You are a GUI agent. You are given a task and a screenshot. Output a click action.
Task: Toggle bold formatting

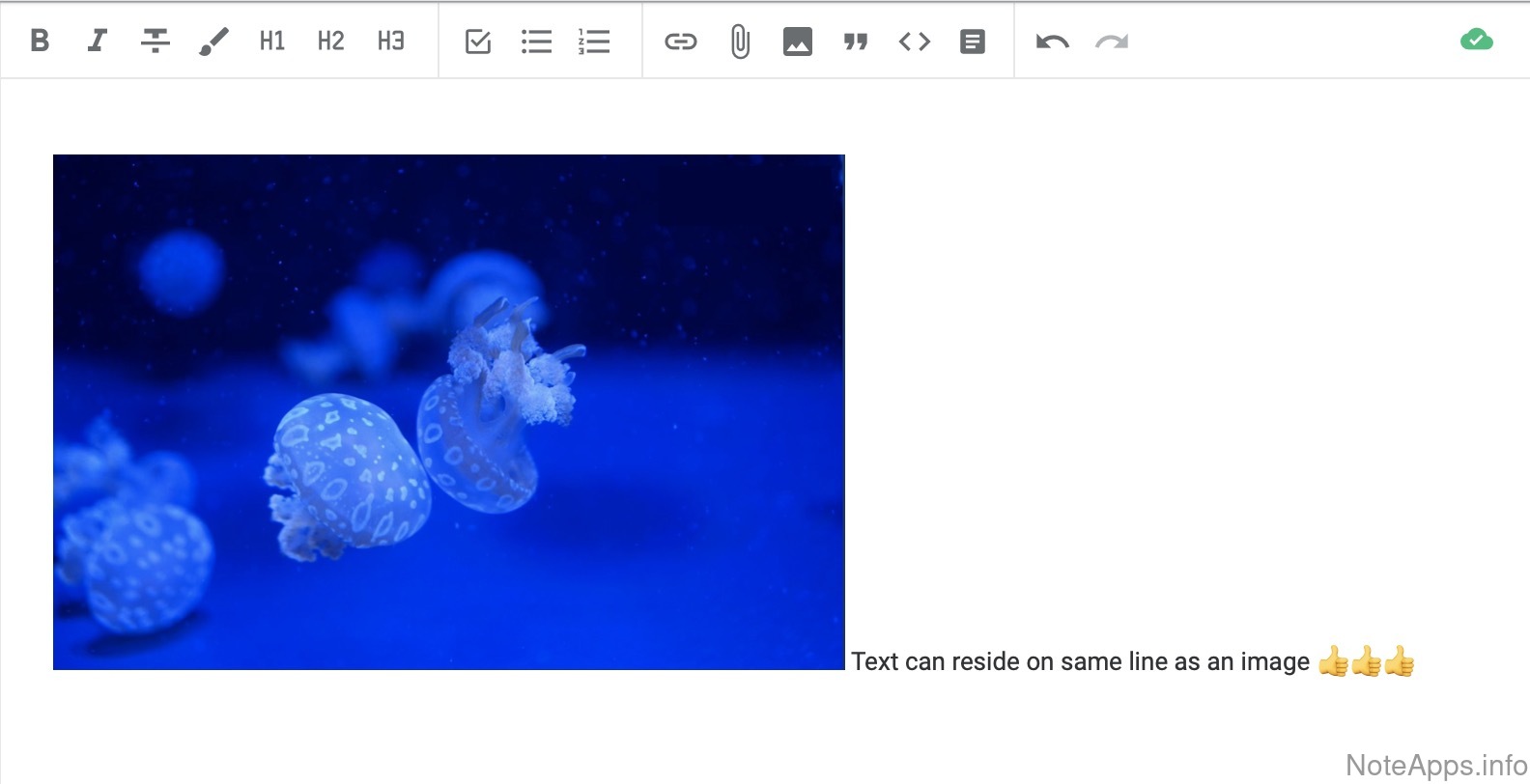click(x=40, y=41)
